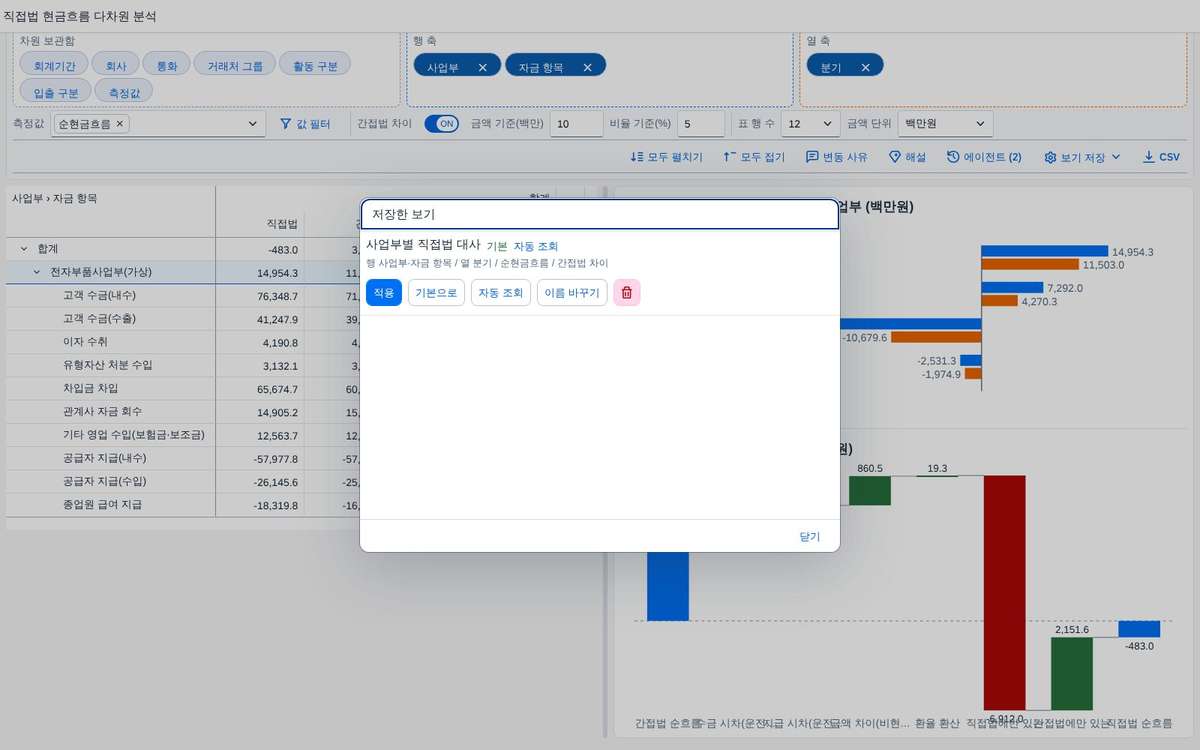Select 통화 dimension chip
The image size is (1200, 750).
click(166, 66)
